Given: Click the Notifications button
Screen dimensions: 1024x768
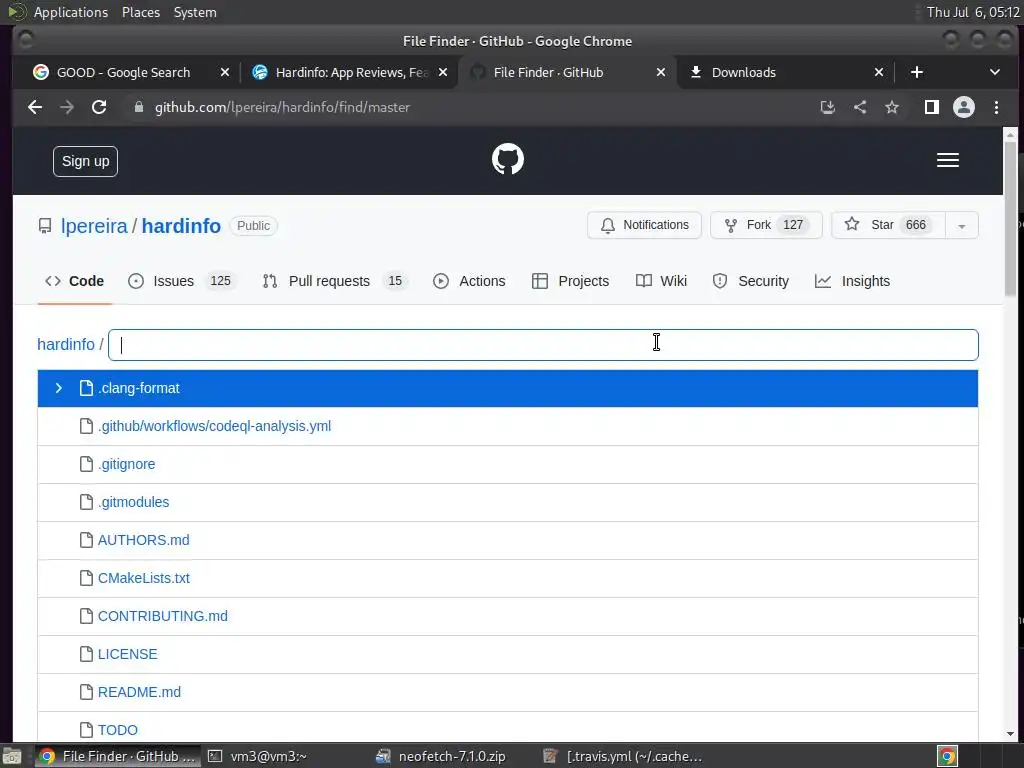Looking at the screenshot, I should click(644, 225).
